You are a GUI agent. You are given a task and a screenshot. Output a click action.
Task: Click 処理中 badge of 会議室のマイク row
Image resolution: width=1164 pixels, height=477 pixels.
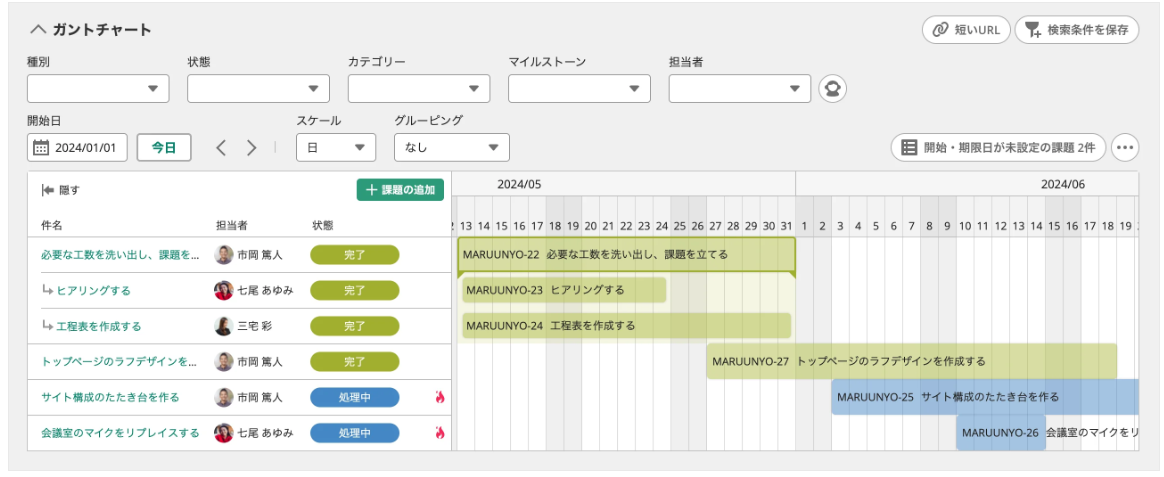pos(355,432)
